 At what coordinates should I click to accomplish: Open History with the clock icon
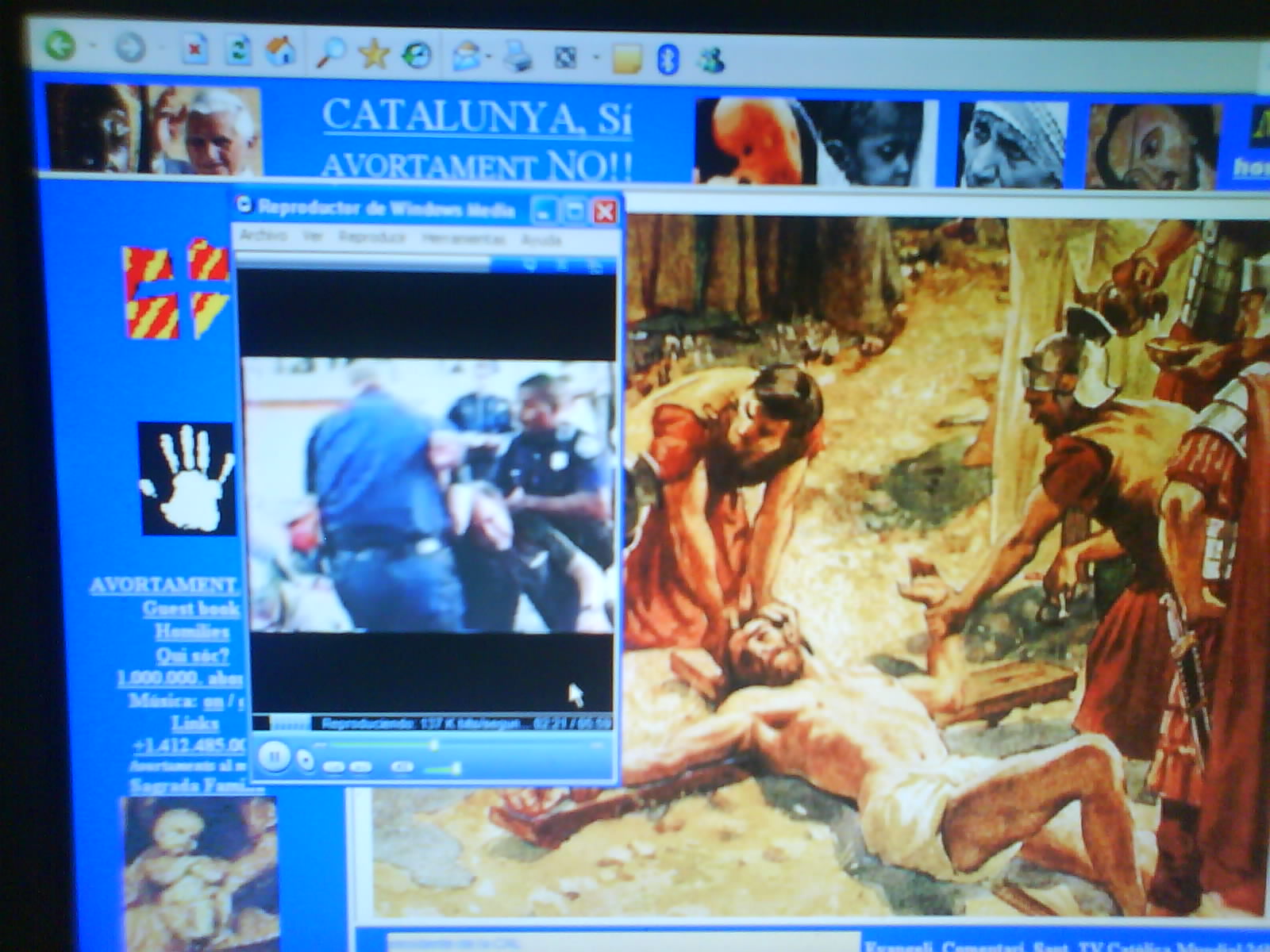[418, 55]
